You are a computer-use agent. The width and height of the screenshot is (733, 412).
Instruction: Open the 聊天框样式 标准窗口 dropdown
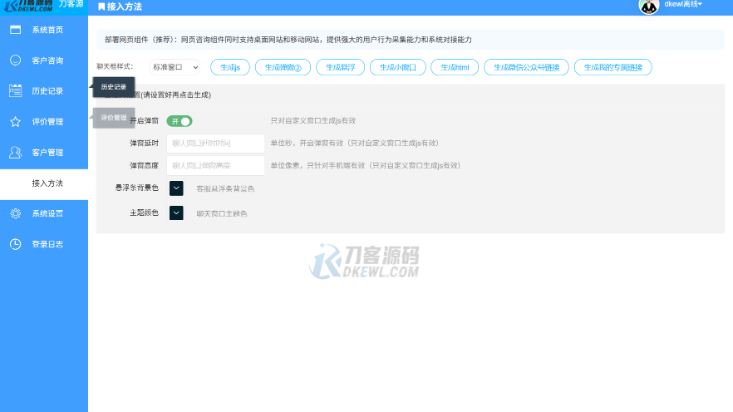point(175,67)
